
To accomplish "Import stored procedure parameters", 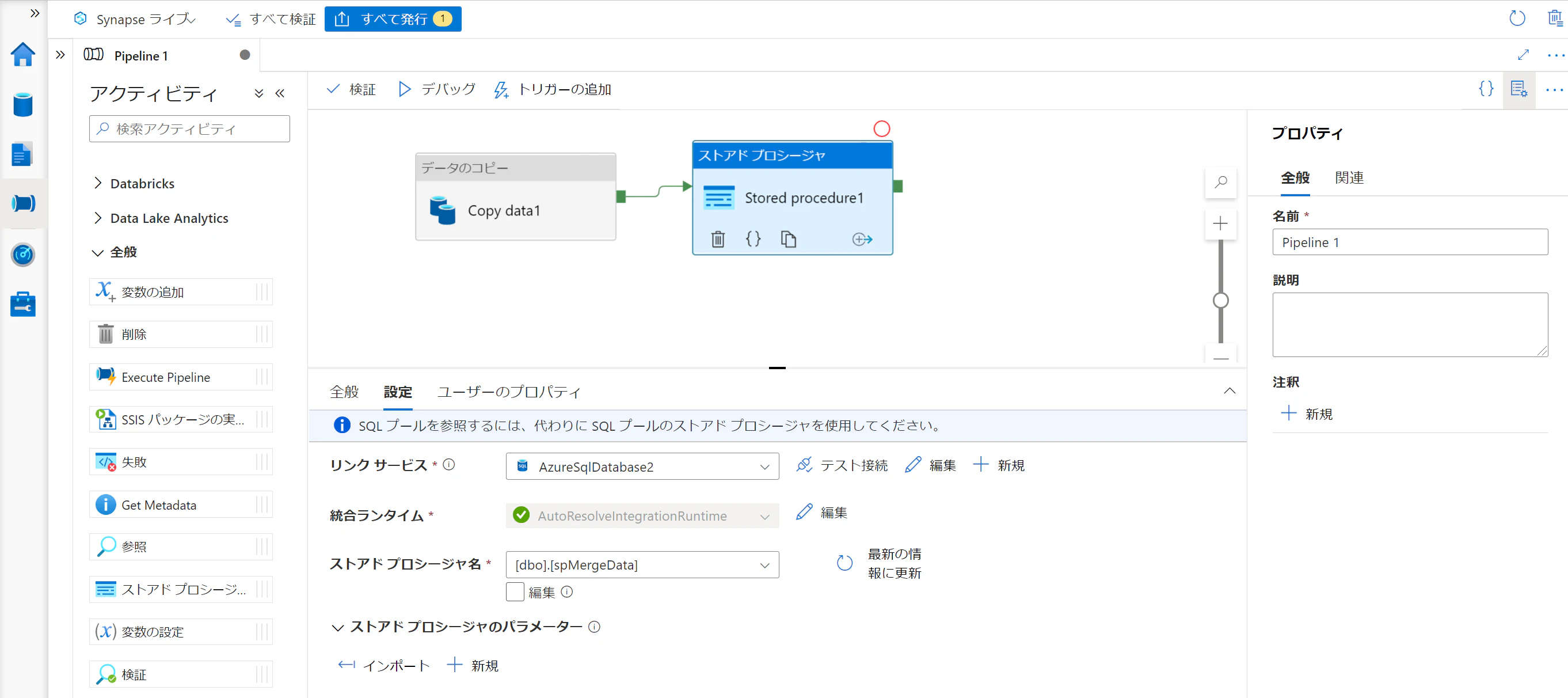I will pyautogui.click(x=383, y=666).
